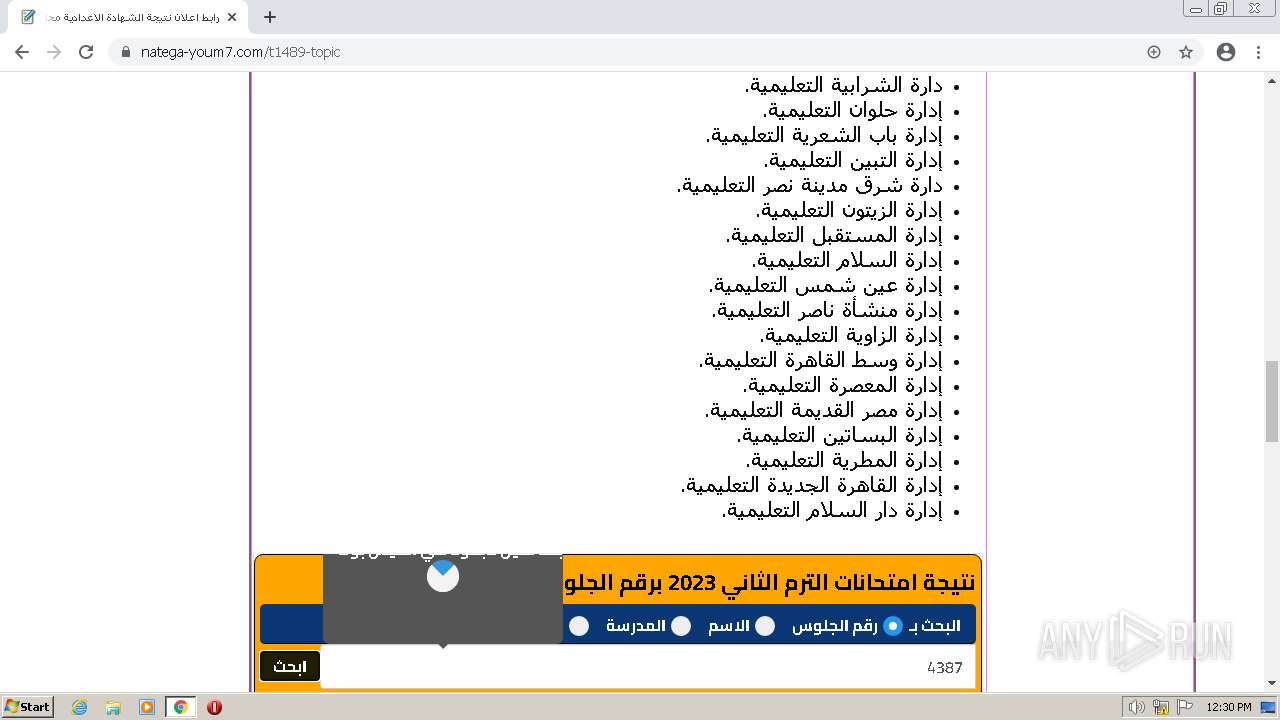Go back to the previous page
The width and height of the screenshot is (1280, 720).
pyautogui.click(x=22, y=52)
